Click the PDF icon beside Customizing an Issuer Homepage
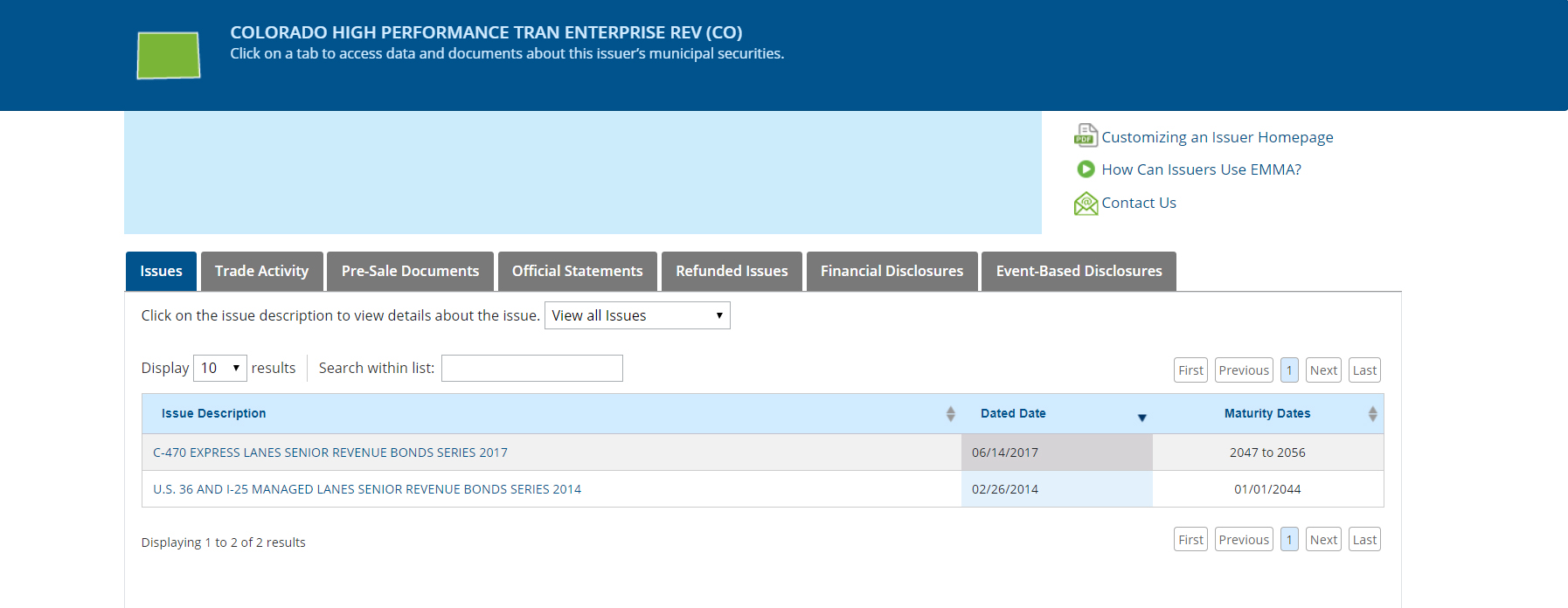The height and width of the screenshot is (608, 1568). 1086,135
